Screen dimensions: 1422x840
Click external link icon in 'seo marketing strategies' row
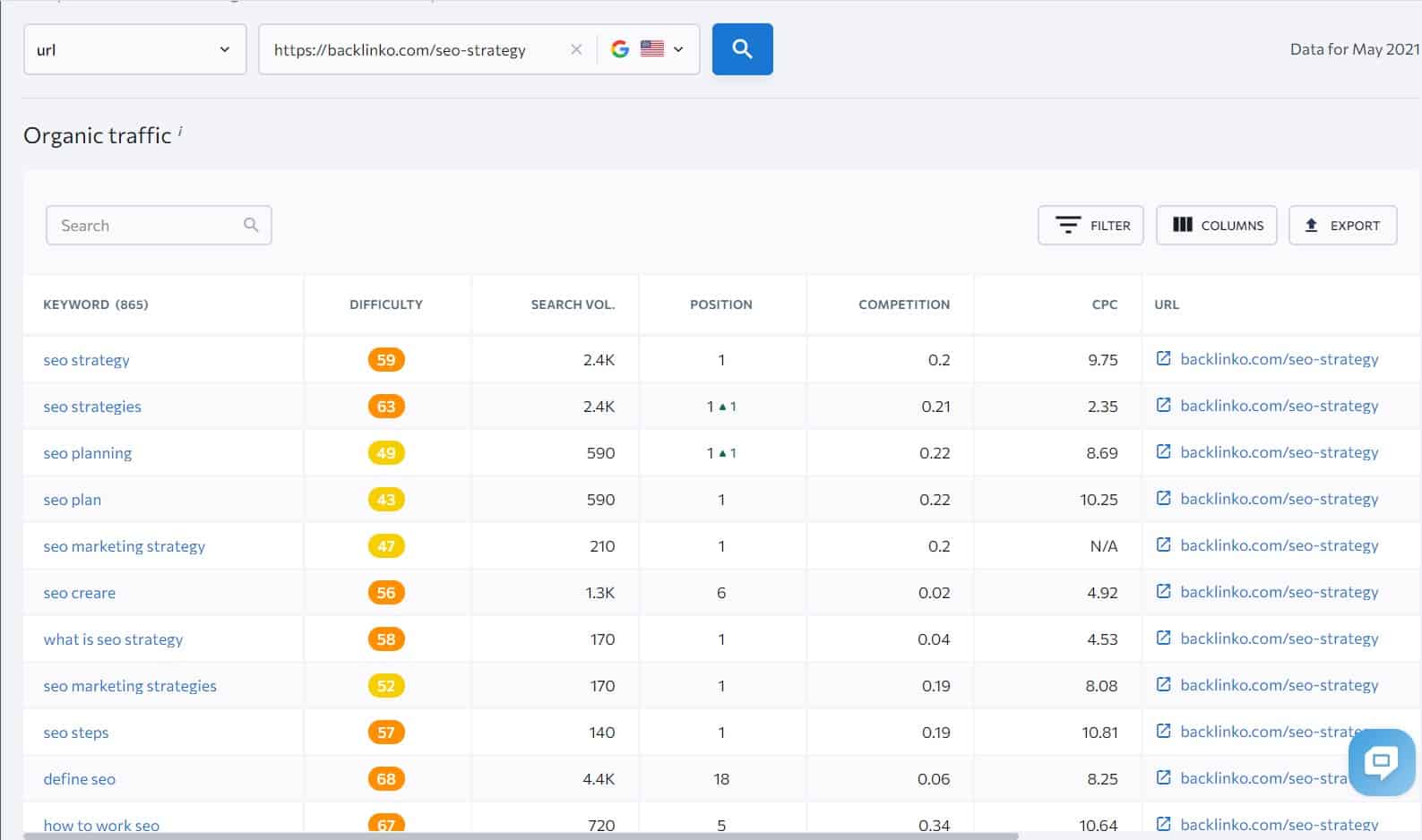point(1163,684)
